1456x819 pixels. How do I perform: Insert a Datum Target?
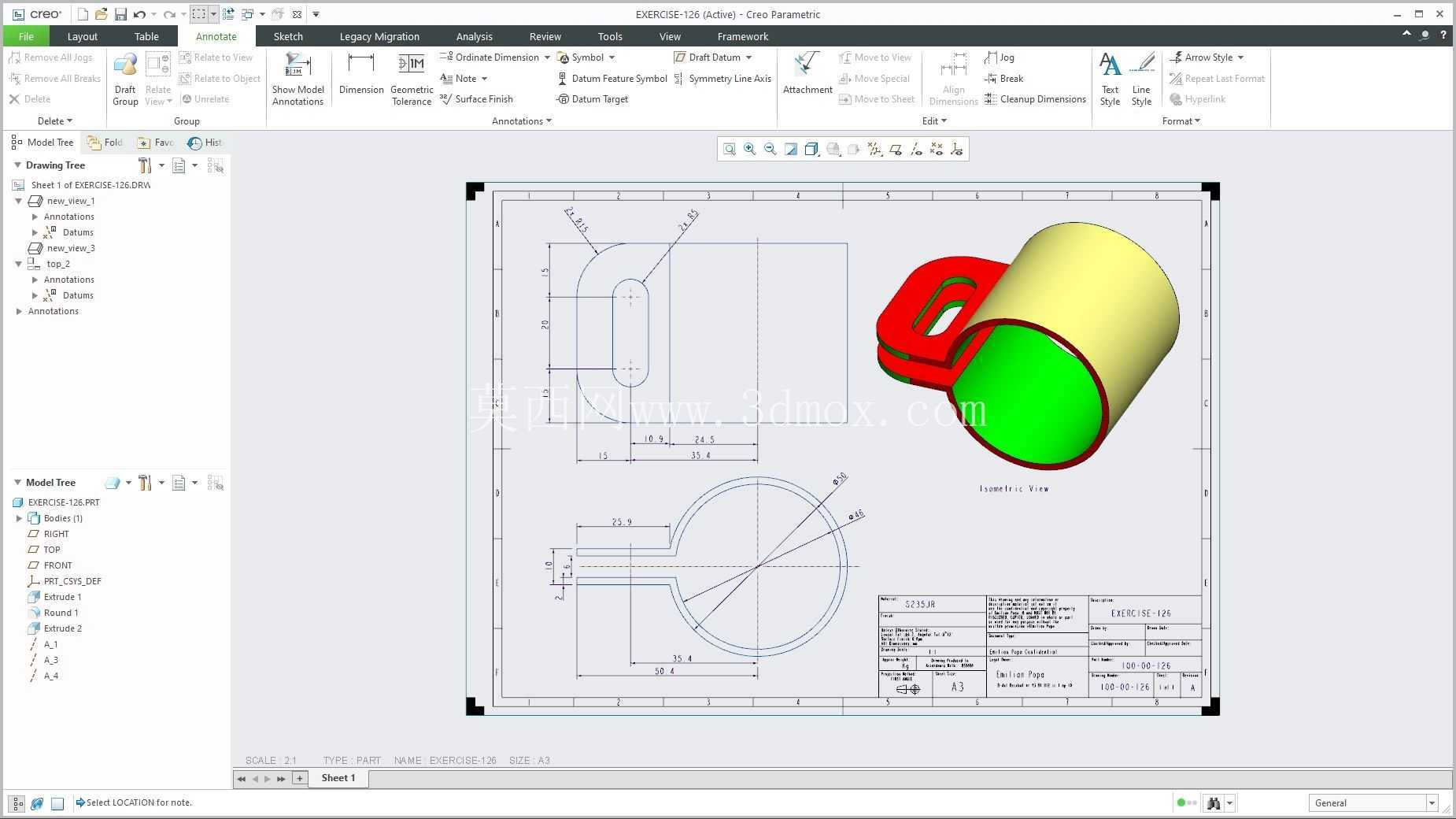tap(592, 99)
